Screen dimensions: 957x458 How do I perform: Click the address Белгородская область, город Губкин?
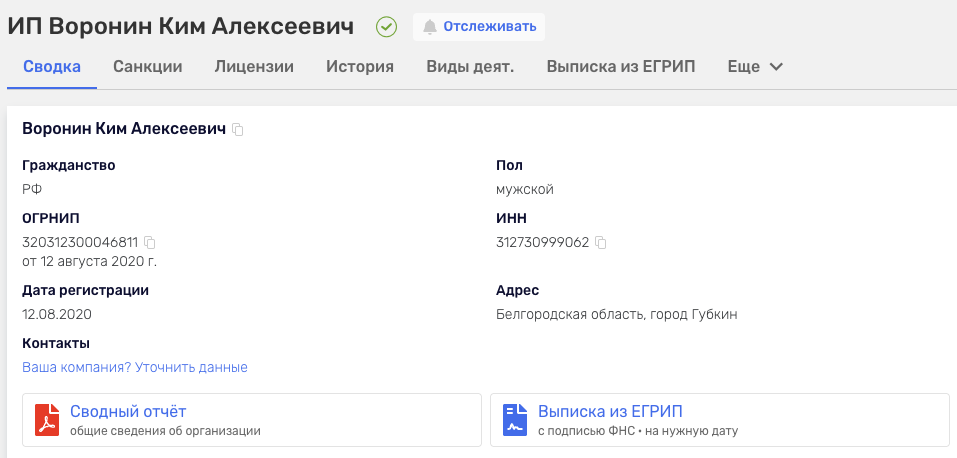tap(617, 314)
